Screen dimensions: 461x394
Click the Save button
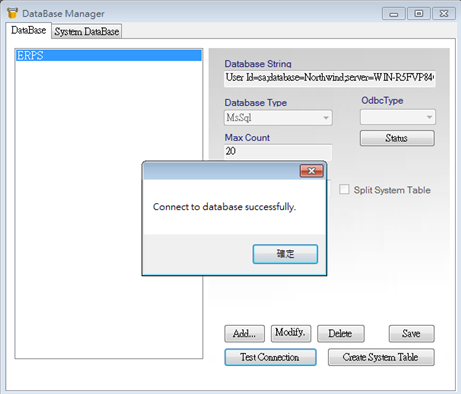[x=411, y=334]
